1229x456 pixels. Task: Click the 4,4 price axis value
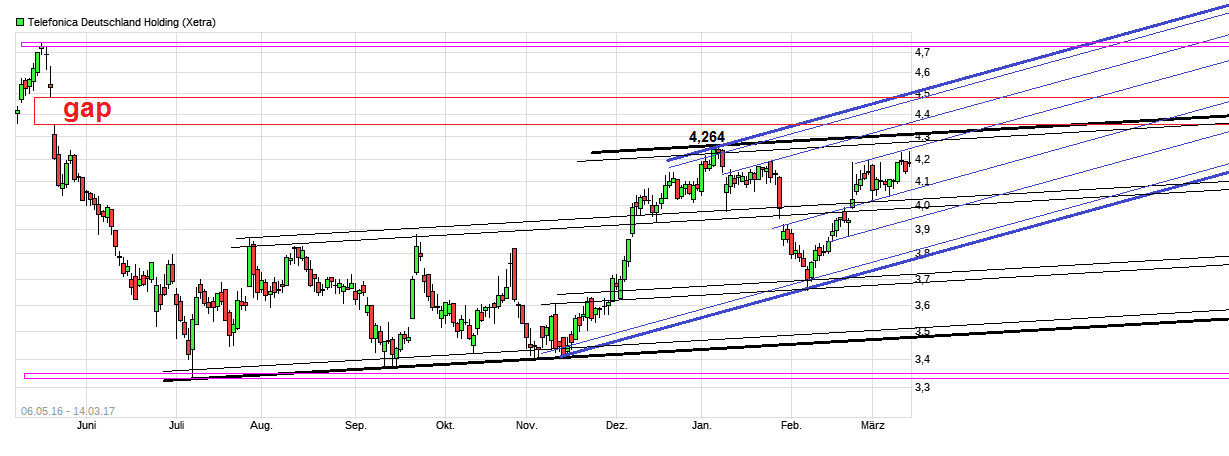(922, 115)
